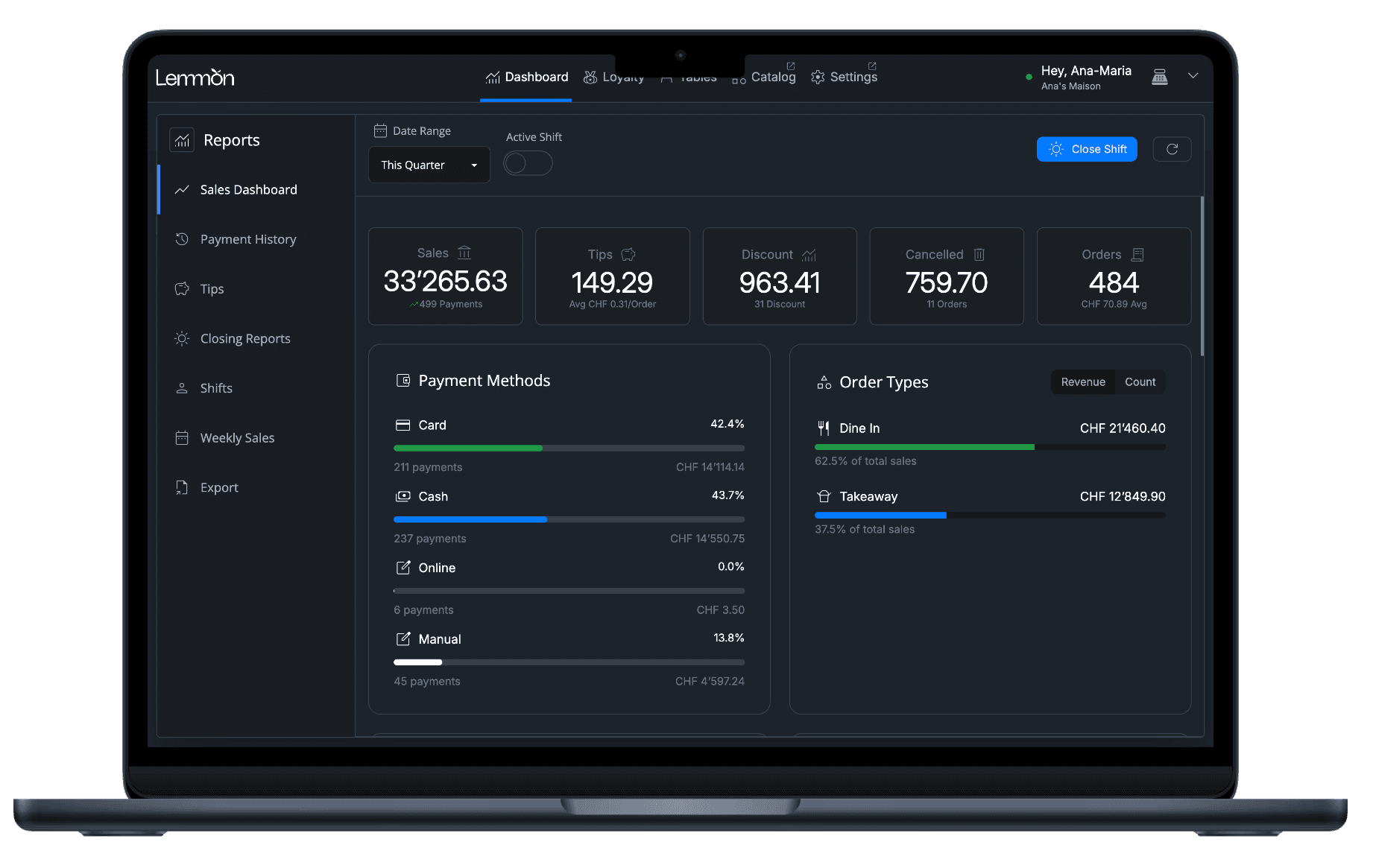
Task: Click the Manual payments white progress bar
Action: (x=417, y=662)
